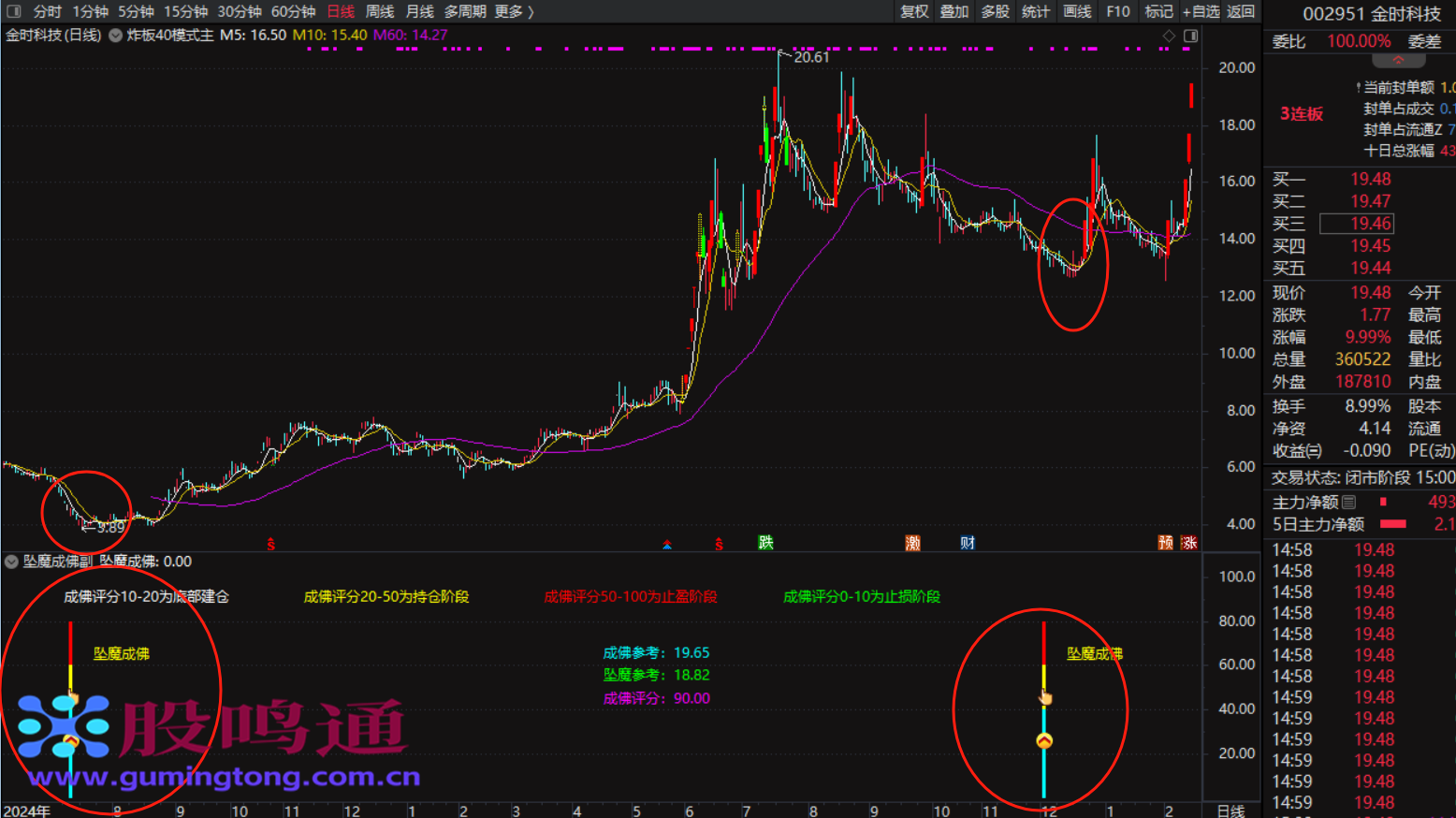Screen dimensions: 1456x818
Task: Click the 预 forecast marker icon
Action: click(1165, 543)
